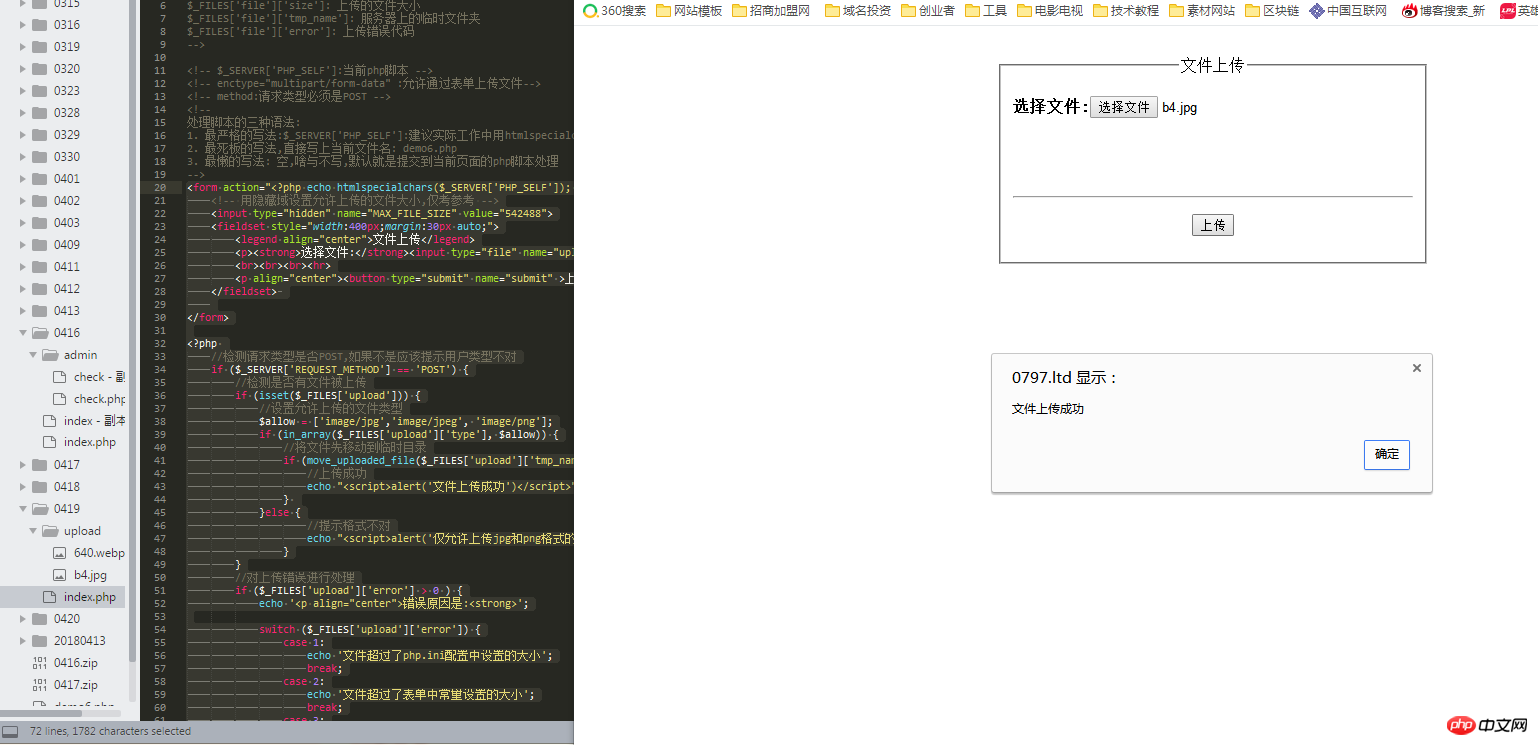The image size is (1538, 745).
Task: Click the 0417.zip binary file icon
Action: tap(40, 685)
